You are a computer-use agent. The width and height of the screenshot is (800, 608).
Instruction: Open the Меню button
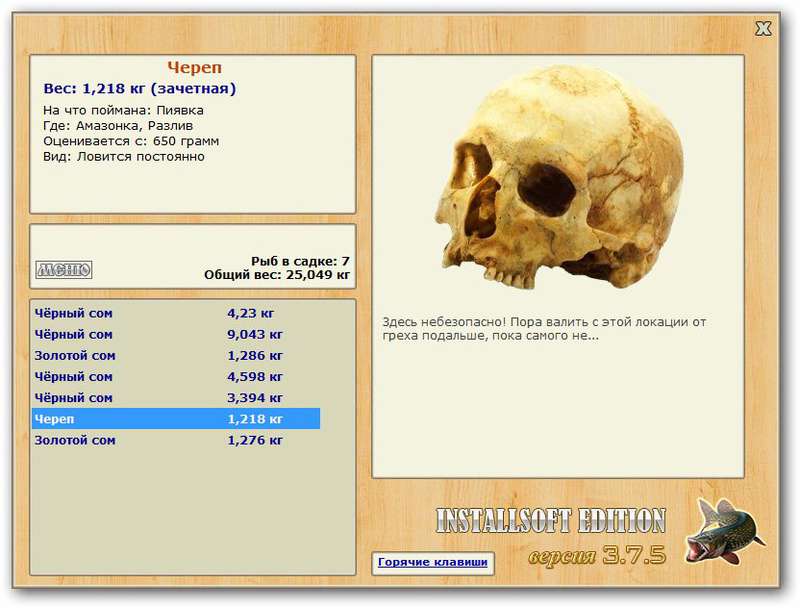tap(64, 269)
